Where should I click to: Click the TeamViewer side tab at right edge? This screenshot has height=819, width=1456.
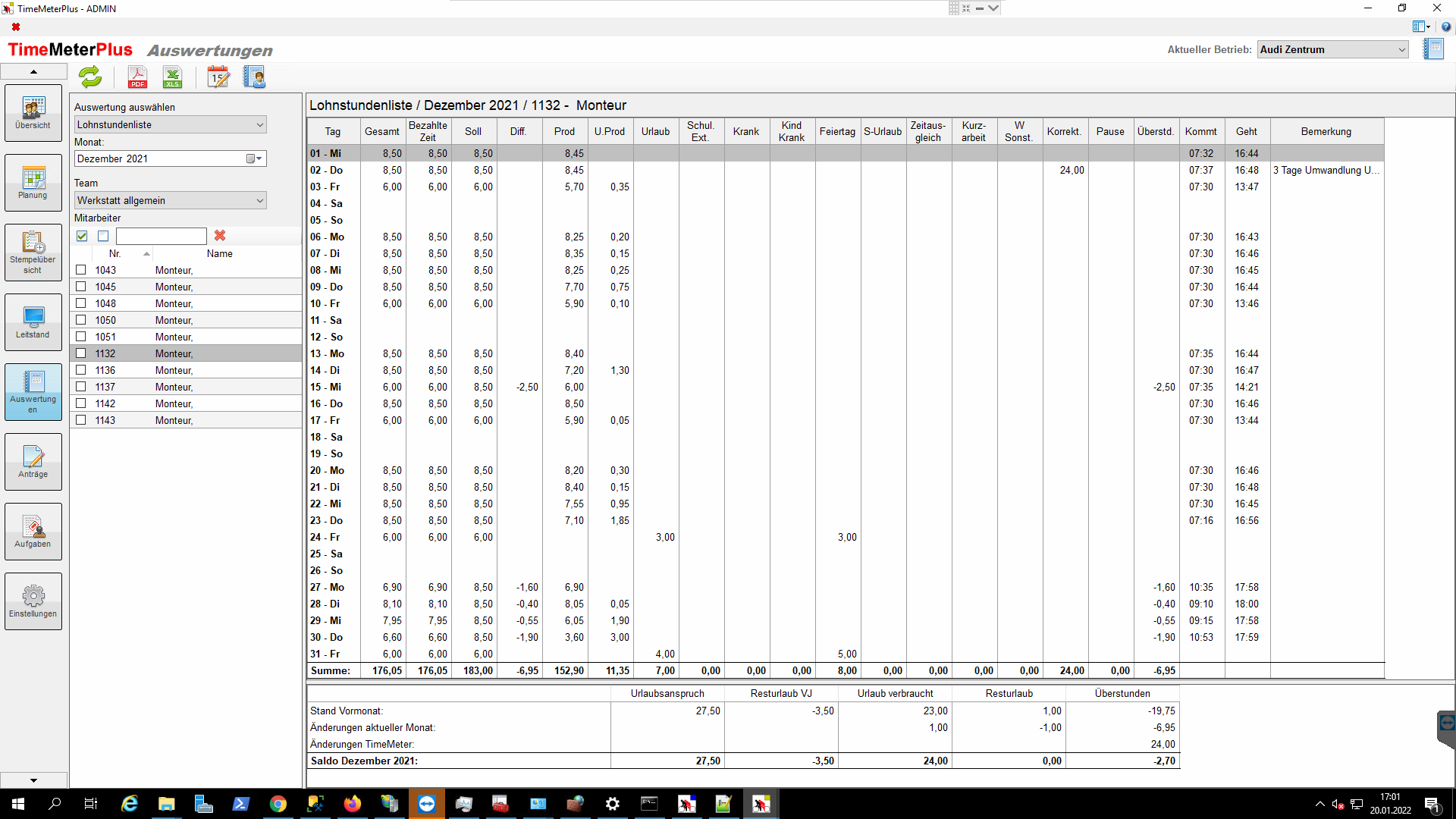(1446, 729)
